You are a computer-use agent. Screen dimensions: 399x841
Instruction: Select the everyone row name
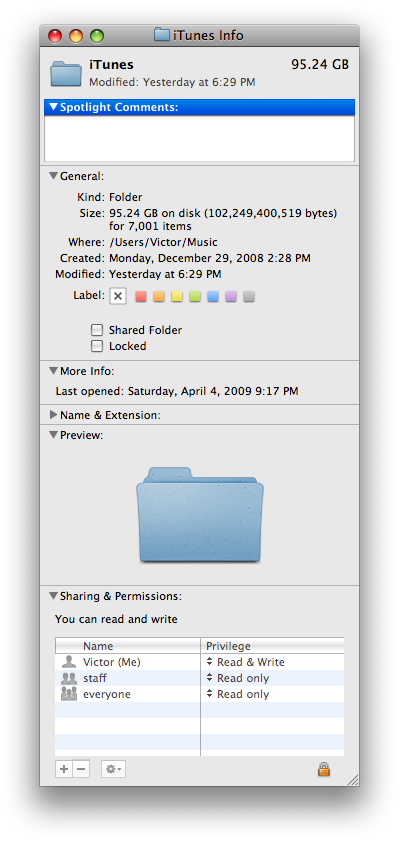click(107, 694)
